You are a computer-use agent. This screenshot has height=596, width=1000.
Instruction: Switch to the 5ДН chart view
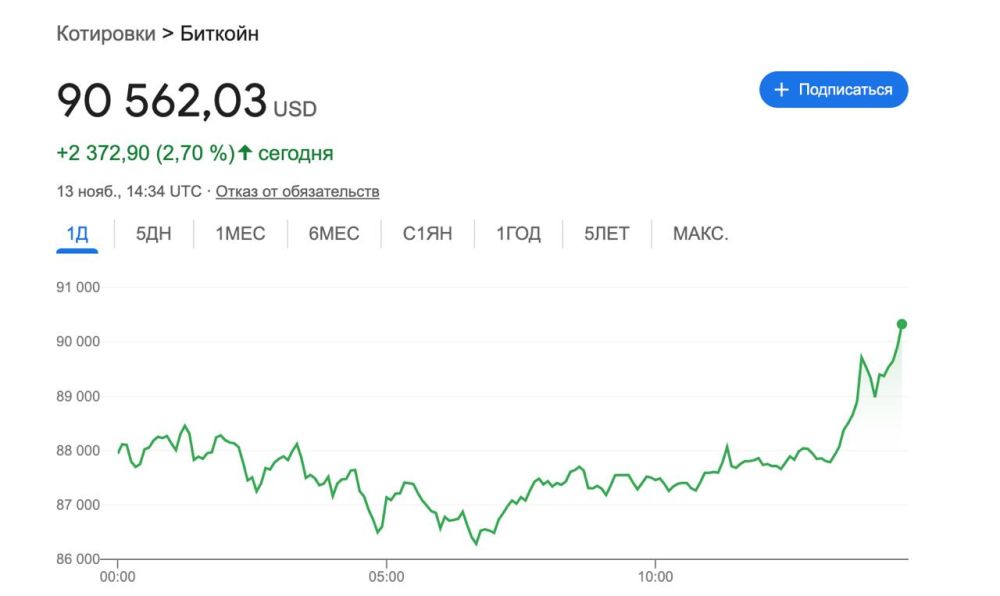152,232
